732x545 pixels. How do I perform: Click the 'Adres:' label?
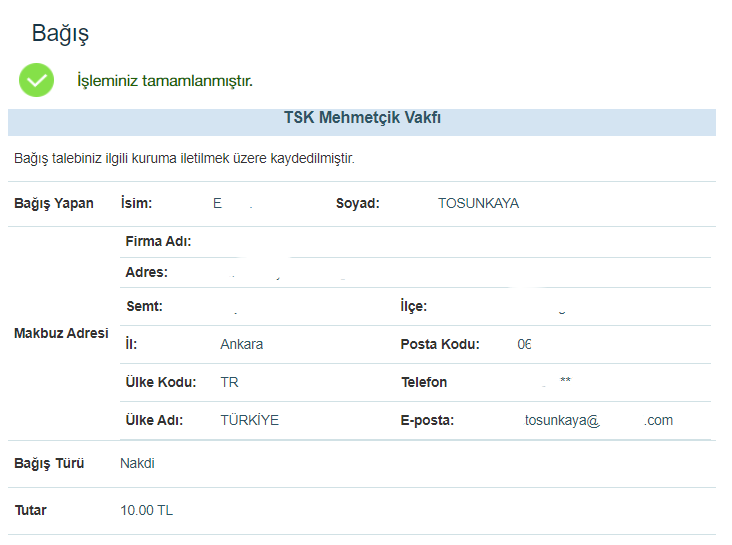click(x=147, y=272)
